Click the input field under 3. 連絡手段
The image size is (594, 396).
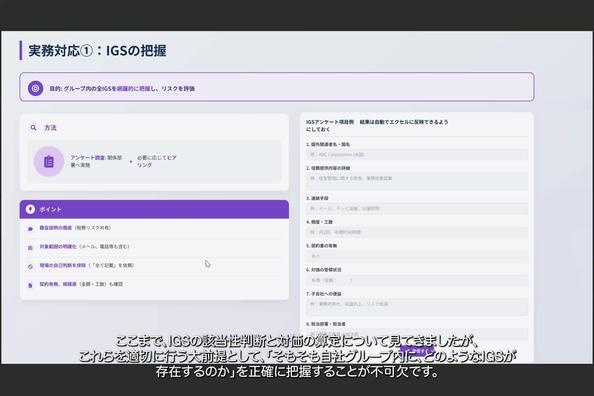tap(417, 208)
